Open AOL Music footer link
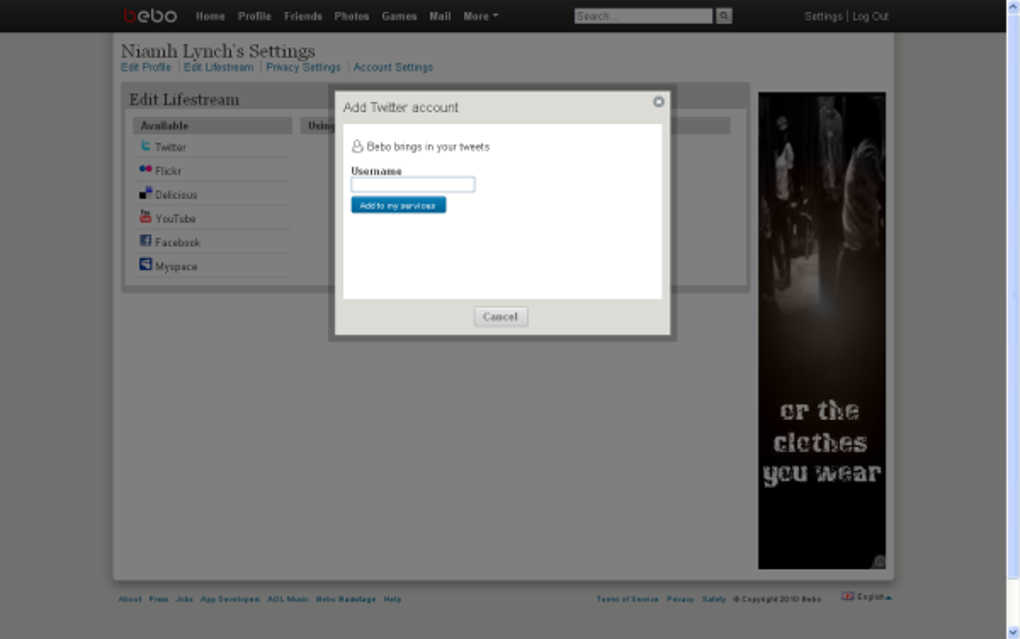This screenshot has width=1020, height=639. (288, 599)
